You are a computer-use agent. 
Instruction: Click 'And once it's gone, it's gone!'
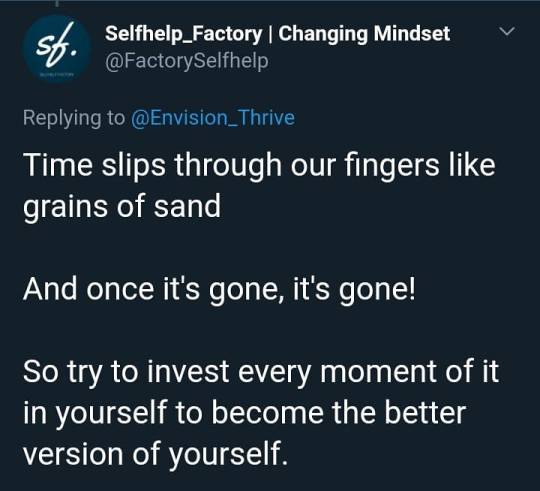click(219, 289)
